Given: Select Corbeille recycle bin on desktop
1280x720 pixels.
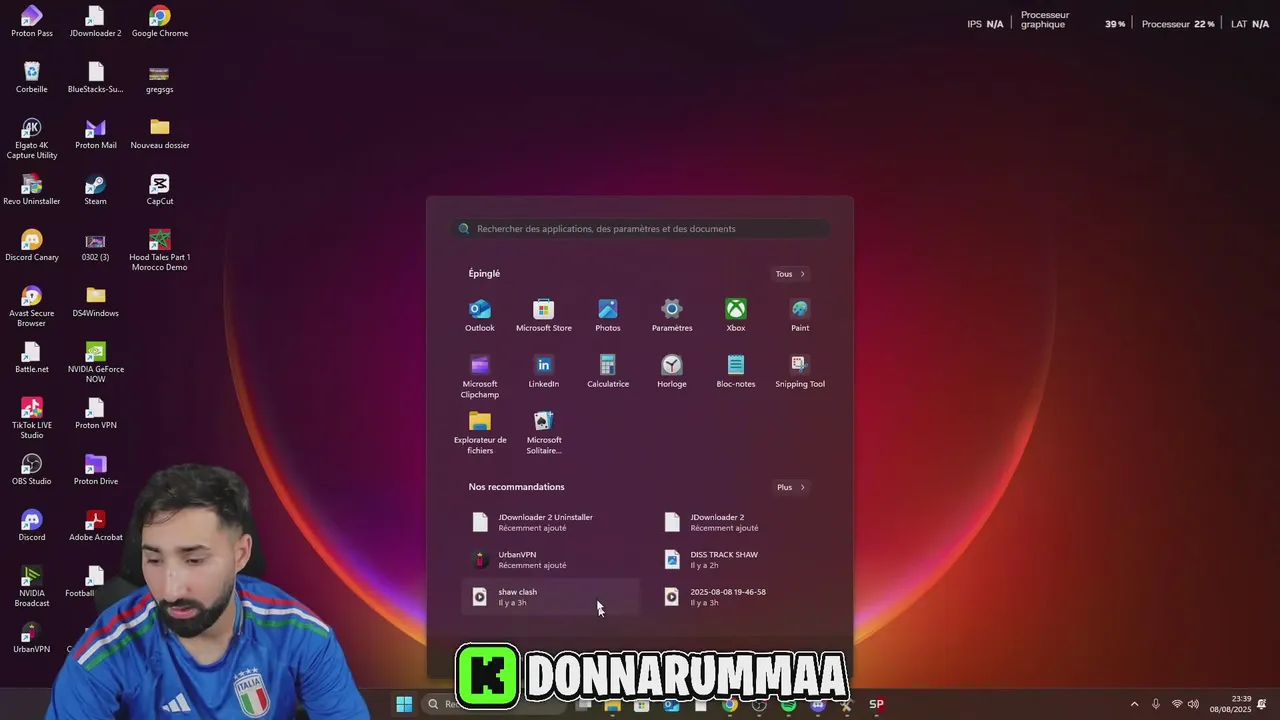Looking at the screenshot, I should click(32, 78).
